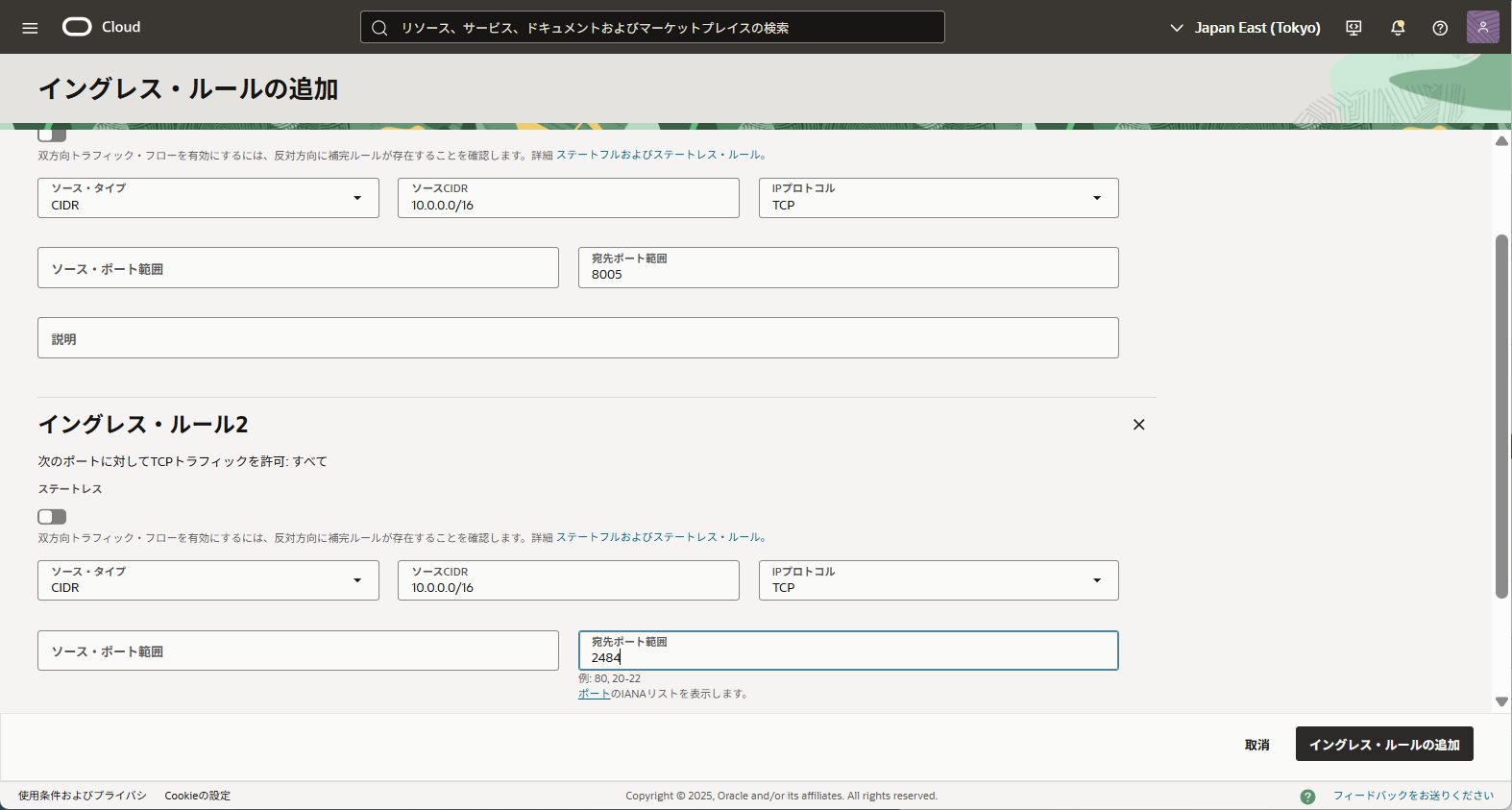1512x810 pixels.
Task: Expand the Japan East (Tokyo) region selector
Action: [1244, 28]
